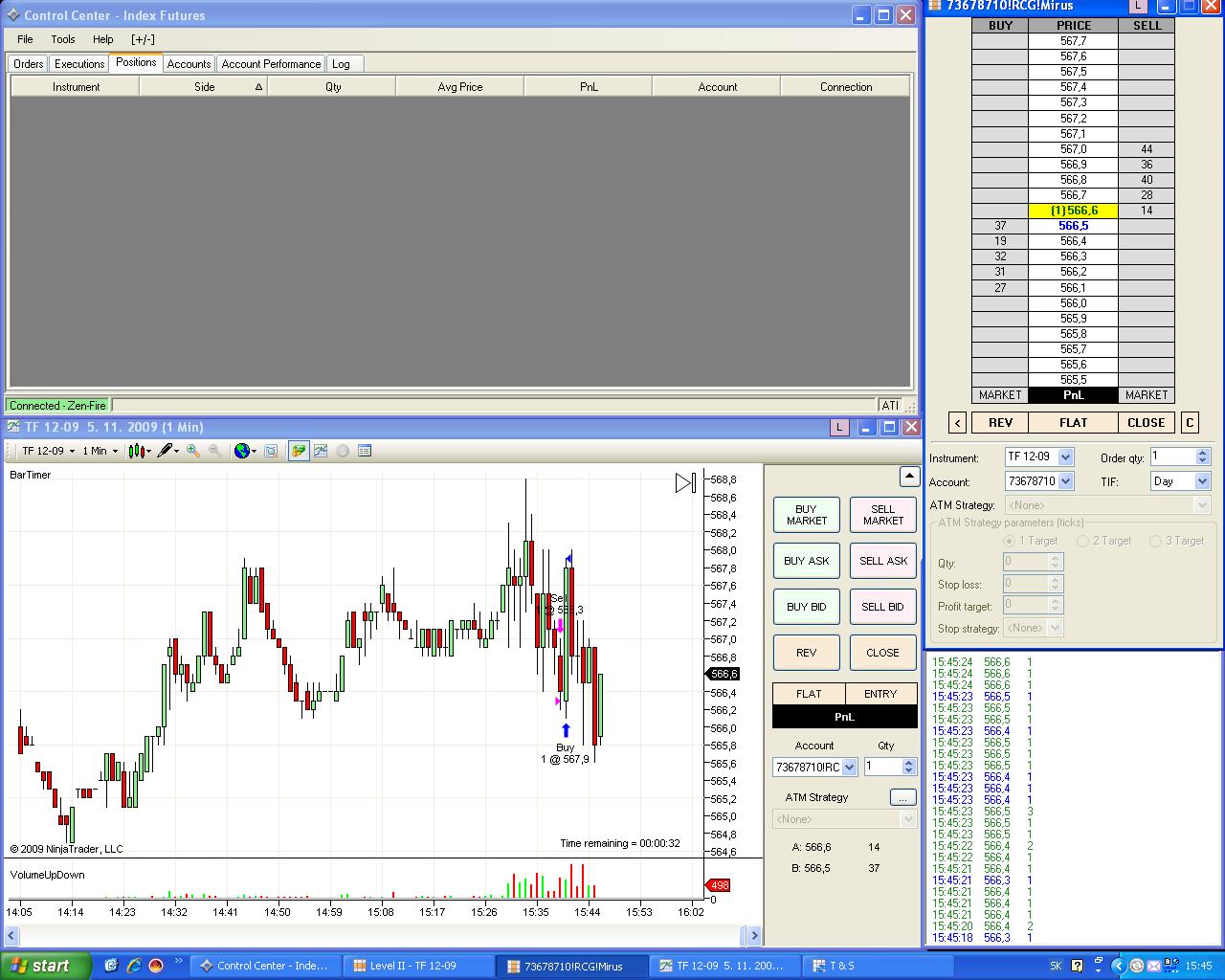Open the TIF Day dropdown

tap(1203, 481)
